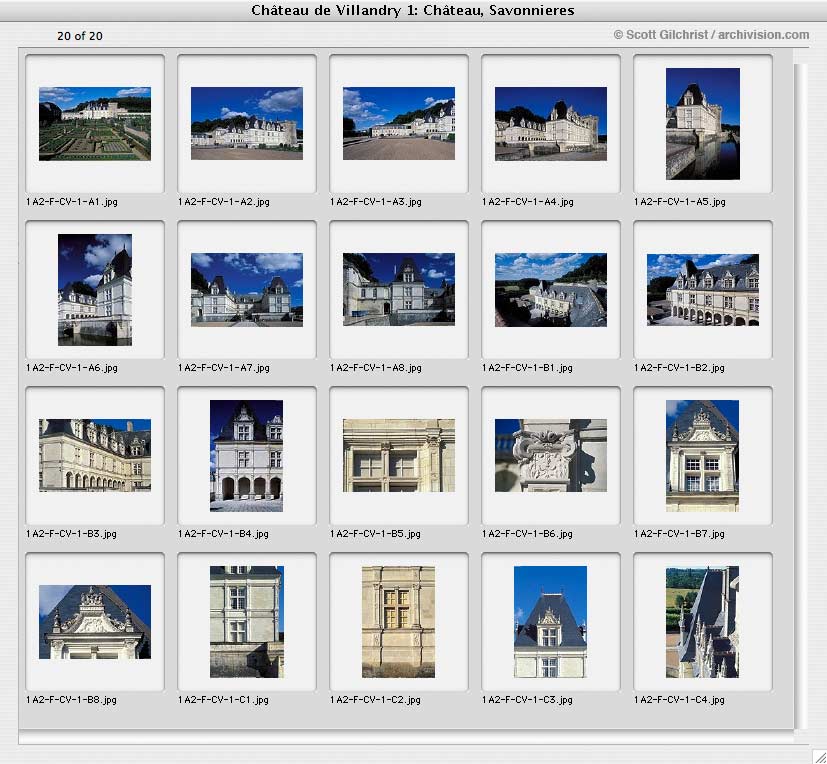Select the 1A2-F-CV-1-A6 tower thumbnail

coord(95,290)
